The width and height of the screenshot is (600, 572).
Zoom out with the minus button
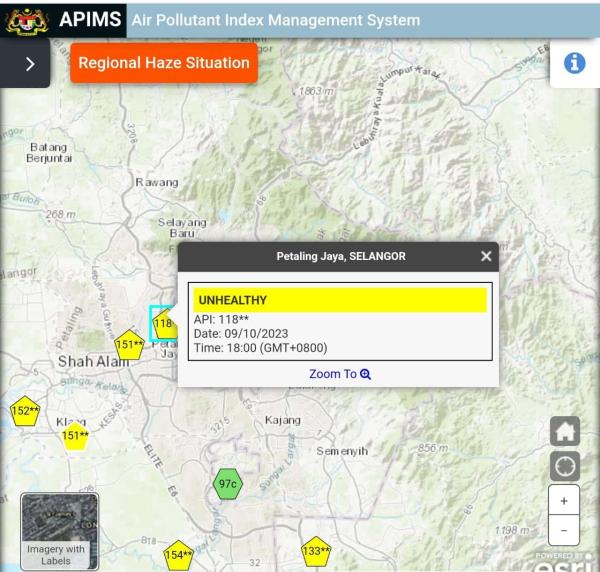click(564, 530)
